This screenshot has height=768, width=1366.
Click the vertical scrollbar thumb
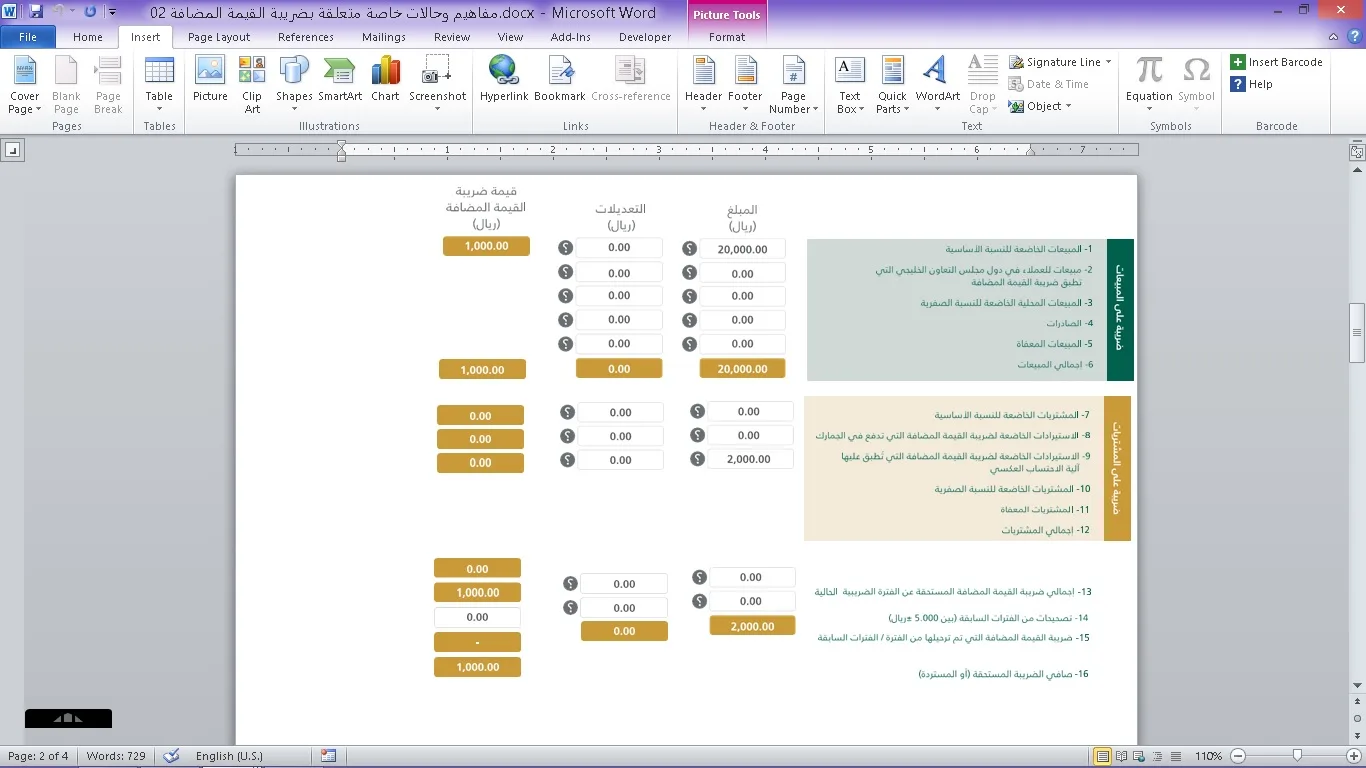tap(1357, 332)
